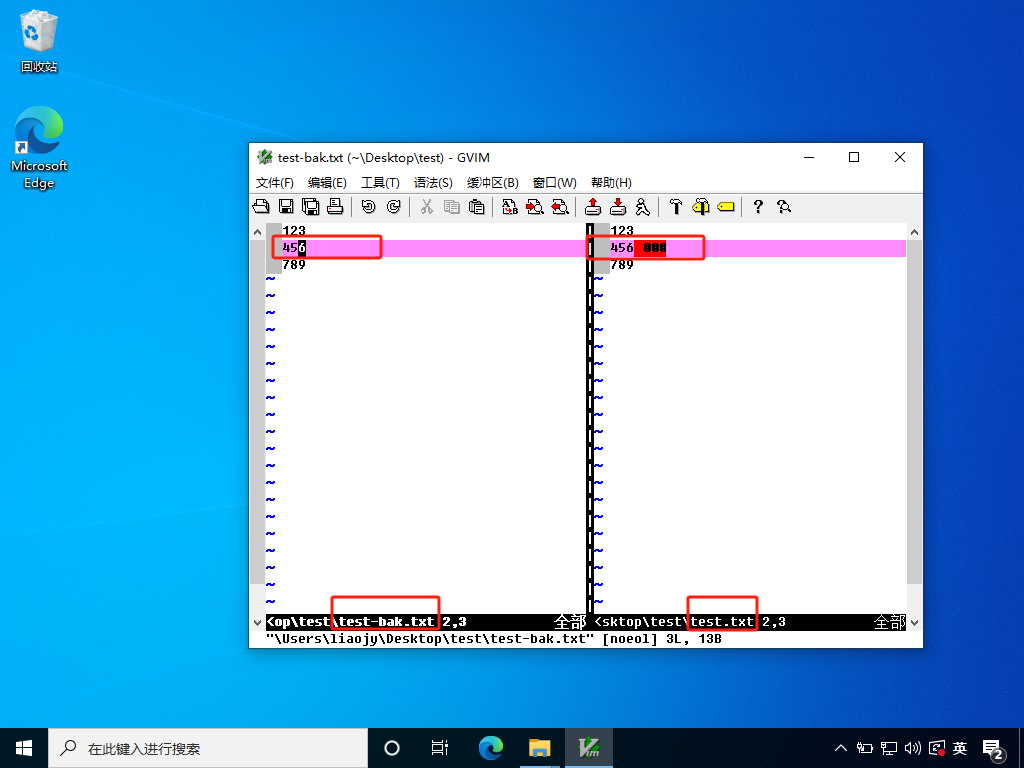Click the Redo toolbar icon
Screen dimensions: 1024x768
[393, 207]
